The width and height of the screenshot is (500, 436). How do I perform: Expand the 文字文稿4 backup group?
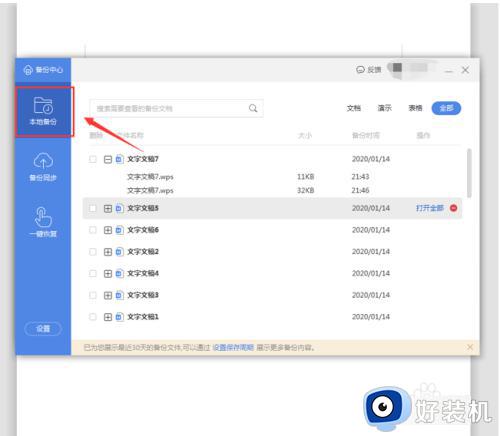click(107, 274)
